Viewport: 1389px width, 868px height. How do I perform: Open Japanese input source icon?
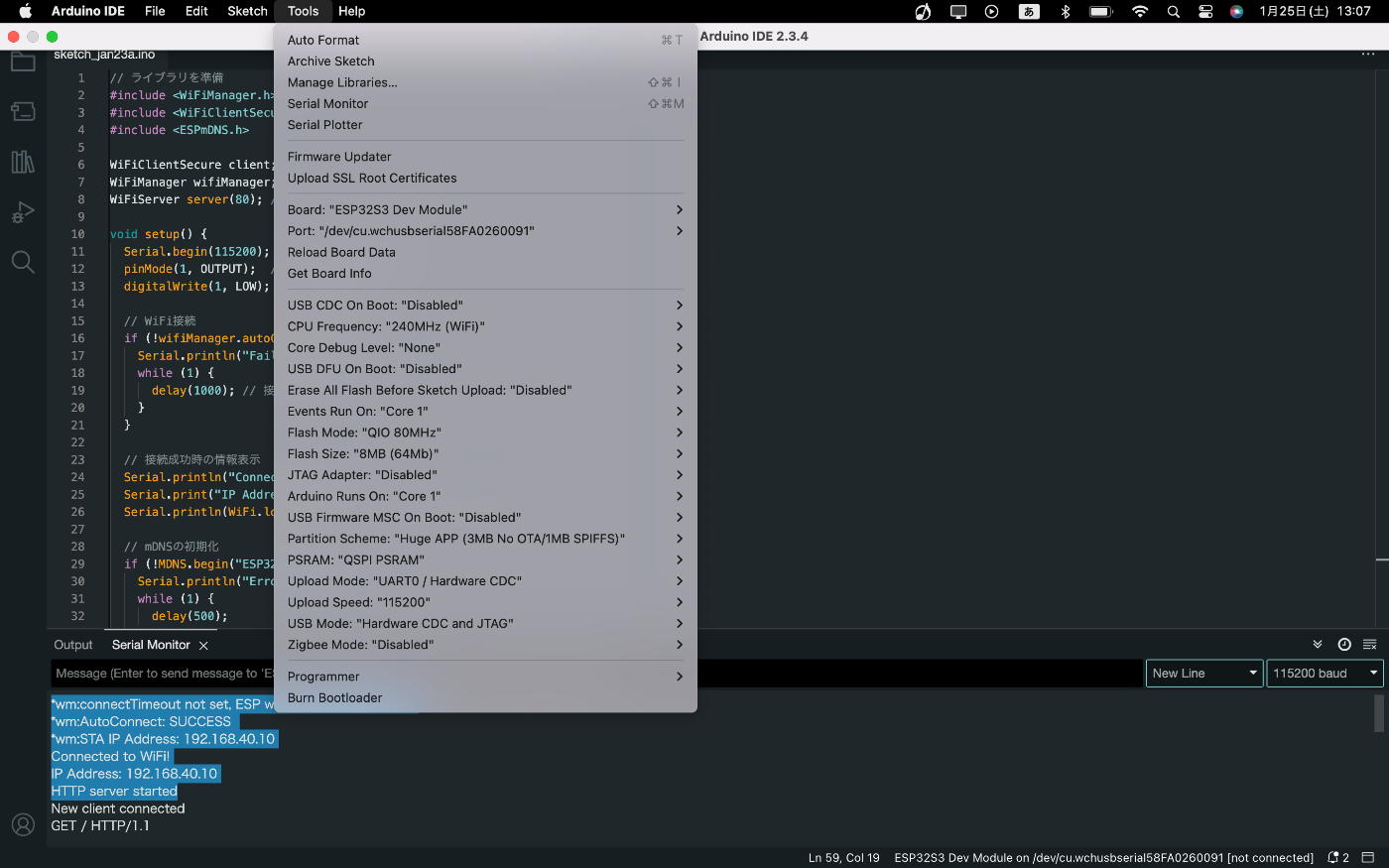[x=1029, y=11]
